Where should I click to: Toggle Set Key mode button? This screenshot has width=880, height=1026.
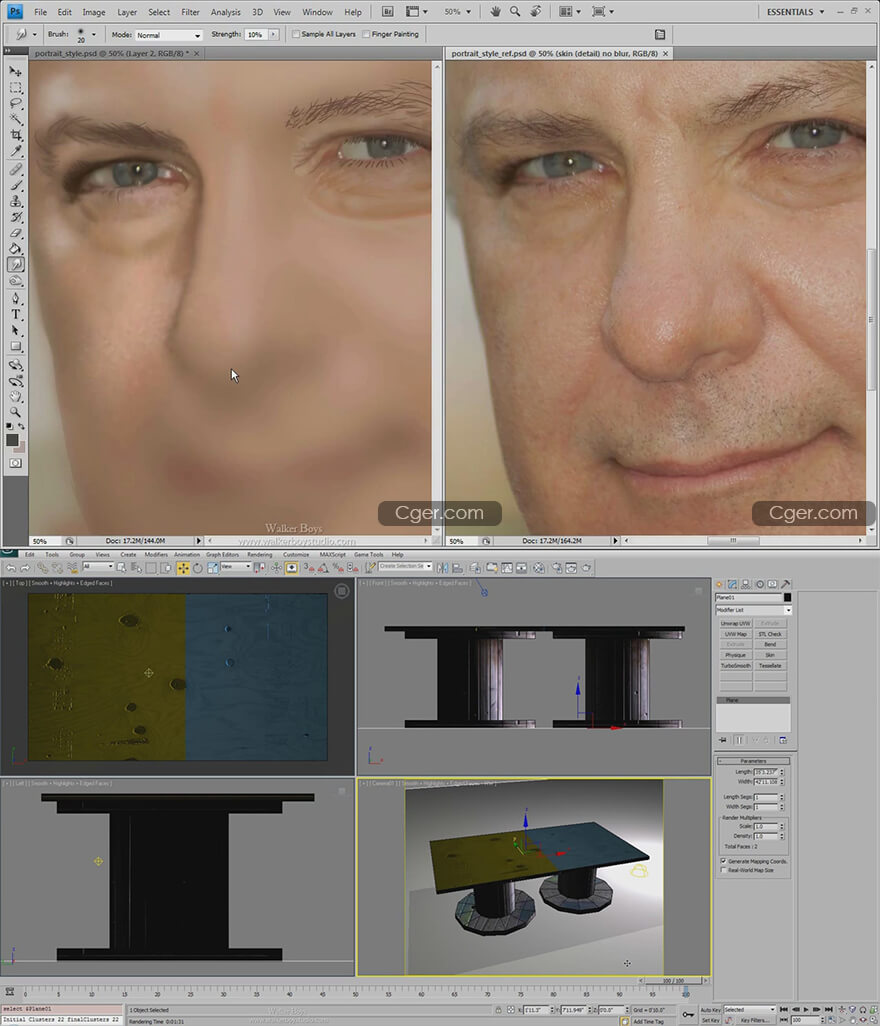[x=711, y=1019]
